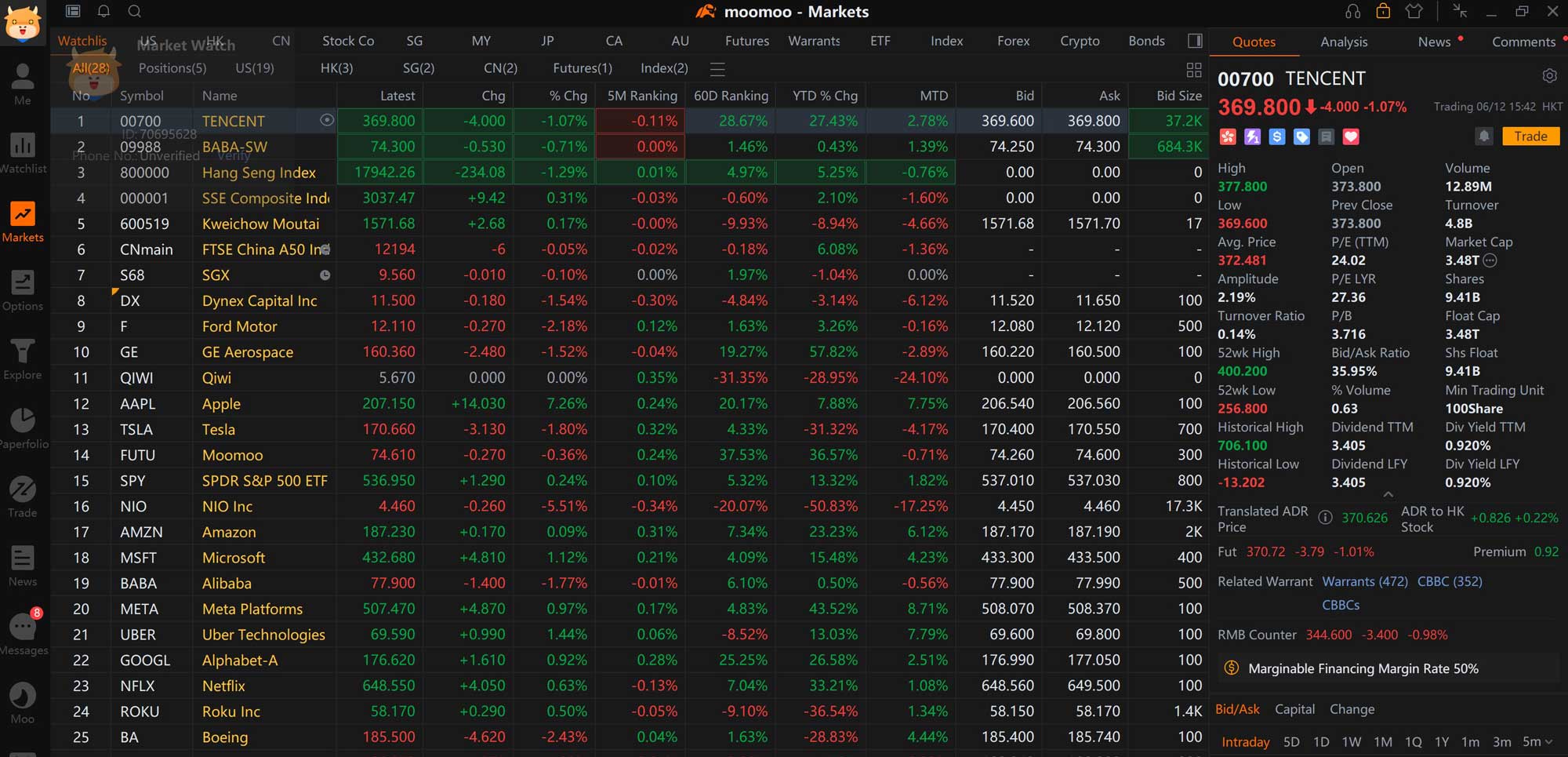The width and height of the screenshot is (1568, 757).
Task: Open the Forex market tab
Action: pos(1013,41)
